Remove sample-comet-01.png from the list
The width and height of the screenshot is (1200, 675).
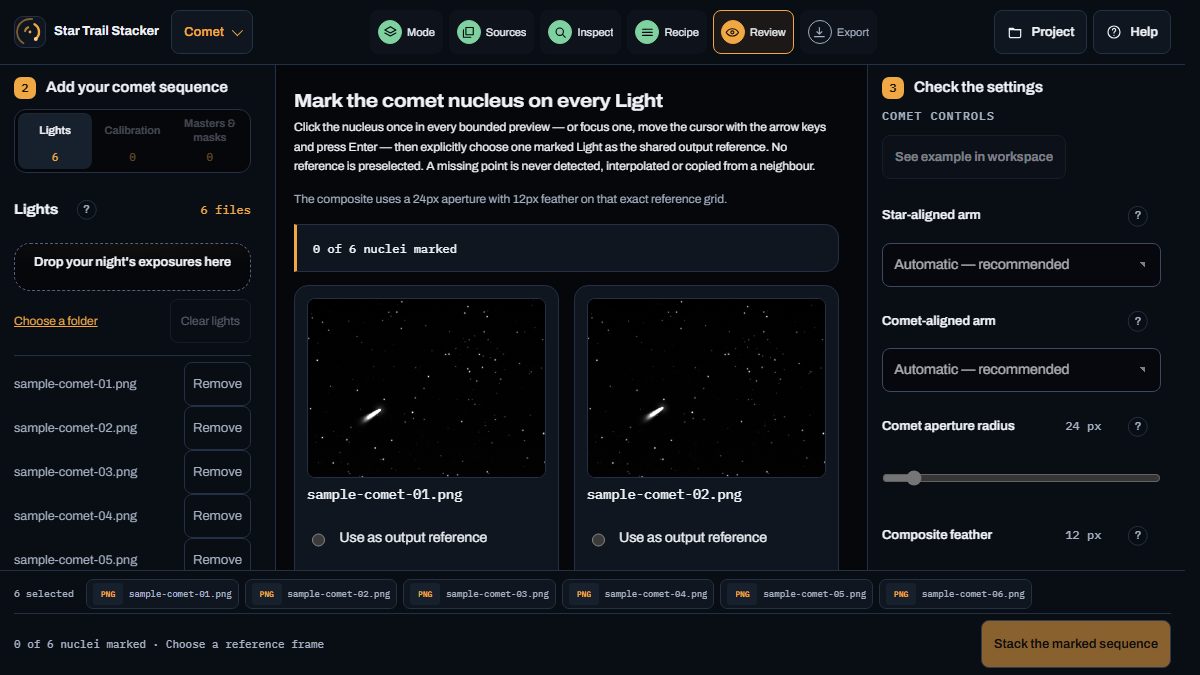tap(217, 384)
